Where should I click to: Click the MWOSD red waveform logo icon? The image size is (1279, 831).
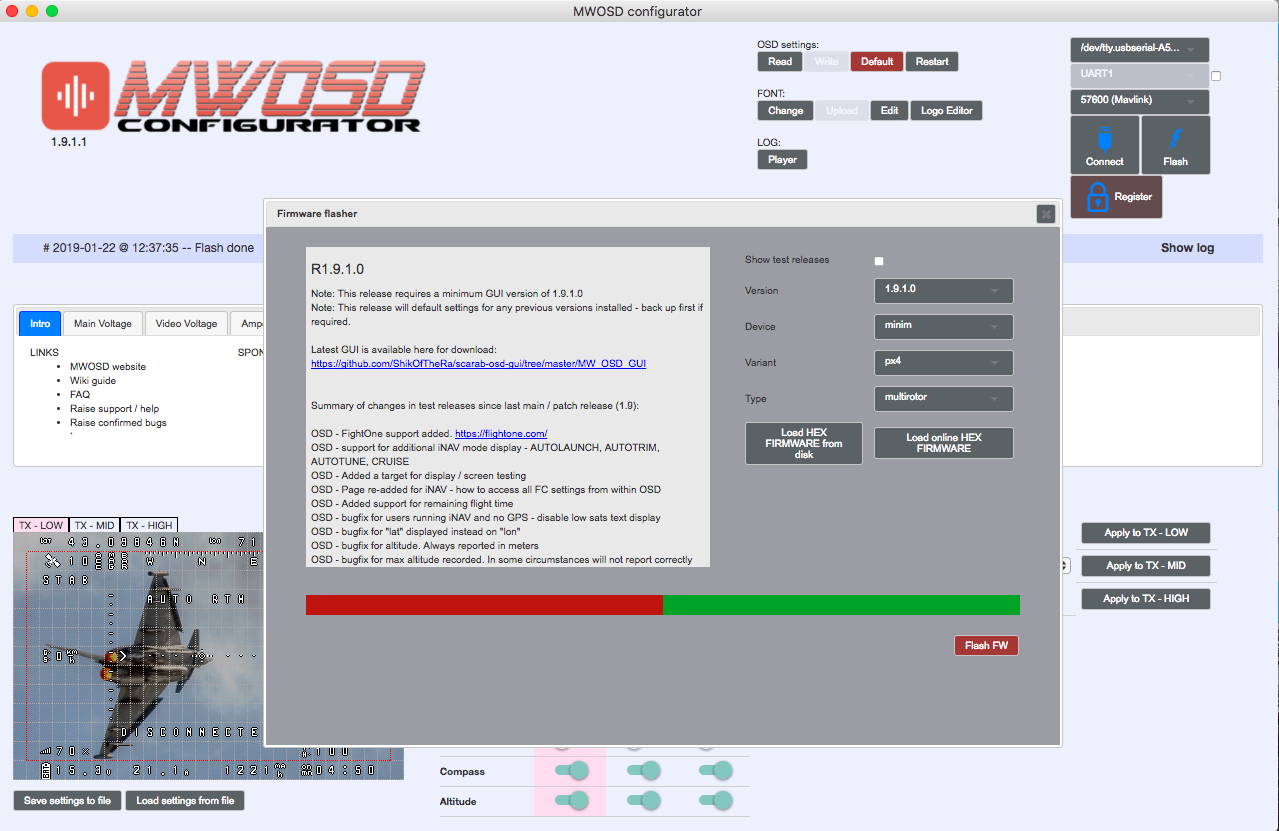[x=75, y=96]
